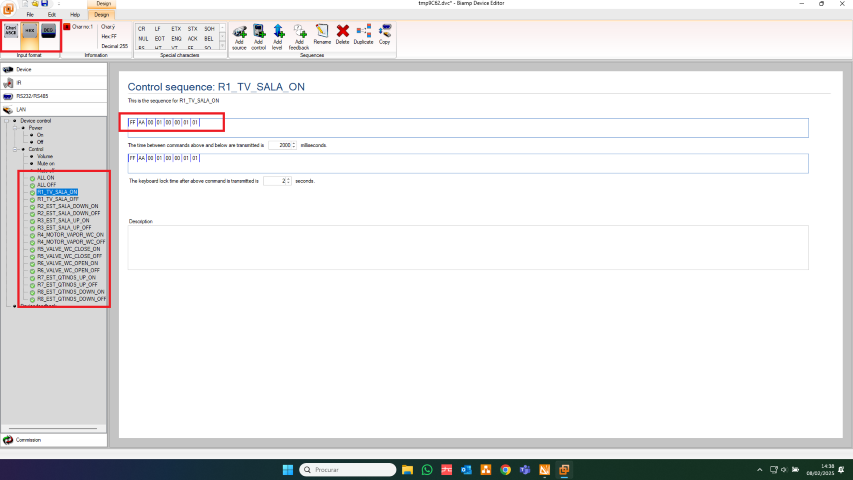This screenshot has height=480, width=853.
Task: Click the Add level icon
Action: click(x=278, y=35)
